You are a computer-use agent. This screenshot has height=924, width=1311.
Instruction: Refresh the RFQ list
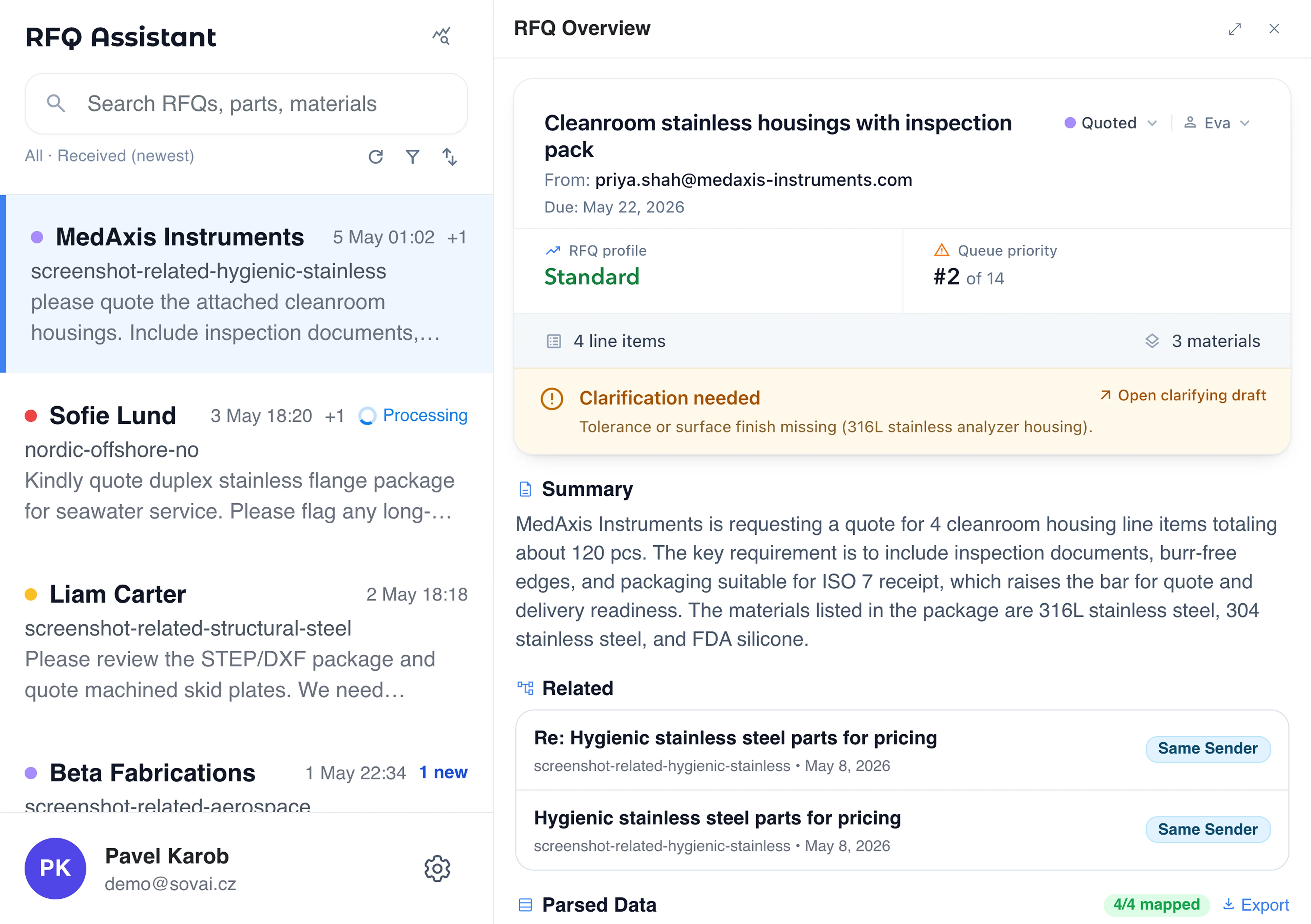(376, 157)
